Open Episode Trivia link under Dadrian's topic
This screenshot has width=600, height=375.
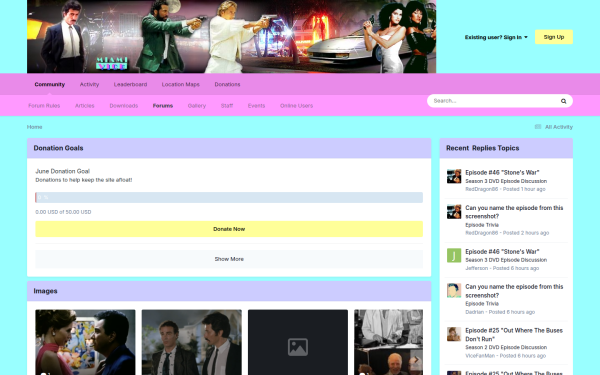tap(482, 303)
